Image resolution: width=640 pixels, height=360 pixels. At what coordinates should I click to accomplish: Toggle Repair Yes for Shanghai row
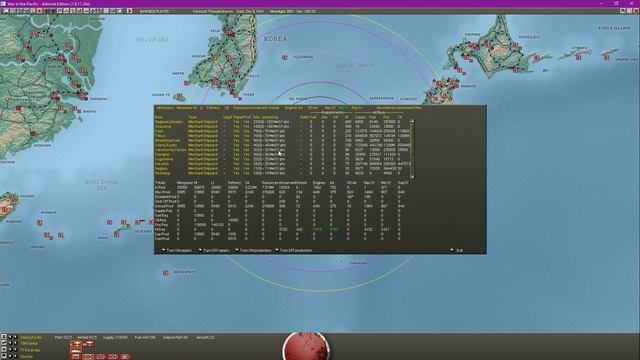pyautogui.click(x=236, y=155)
